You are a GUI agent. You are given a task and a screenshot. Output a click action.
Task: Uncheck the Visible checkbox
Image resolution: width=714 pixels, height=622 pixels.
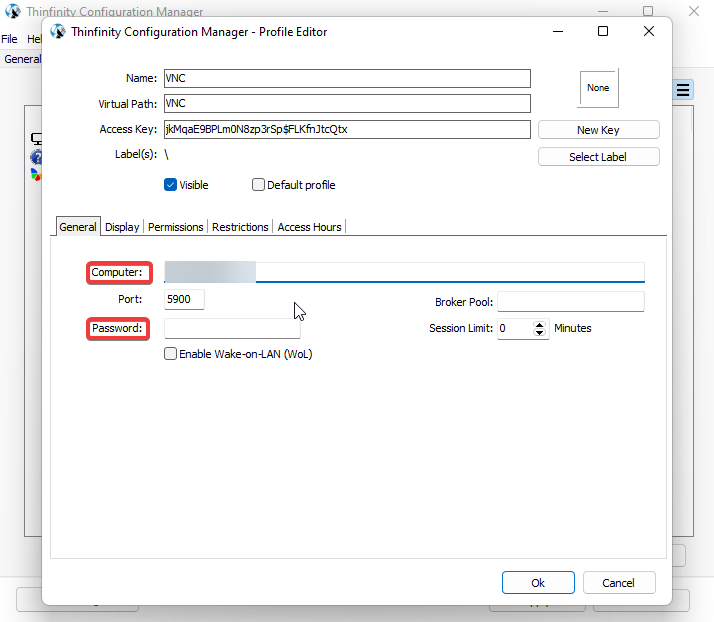click(x=170, y=185)
